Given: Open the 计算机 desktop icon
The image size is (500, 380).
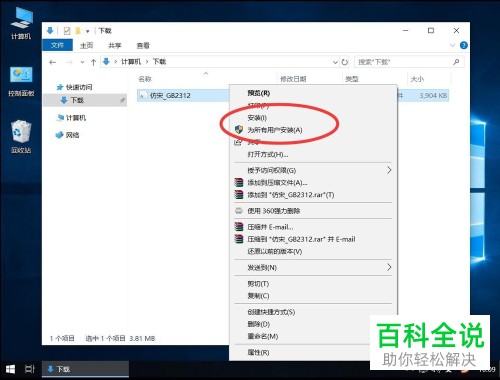Looking at the screenshot, I should pos(21,23).
